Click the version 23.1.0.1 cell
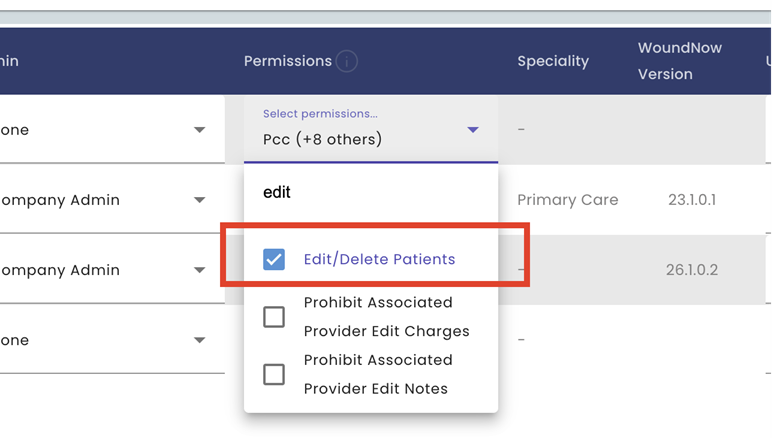Screen dimensions: 777x438 coord(692,200)
